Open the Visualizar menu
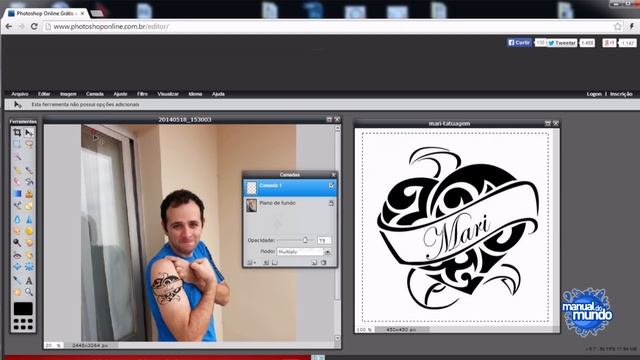Viewport: 640px width, 360px height. click(168, 94)
